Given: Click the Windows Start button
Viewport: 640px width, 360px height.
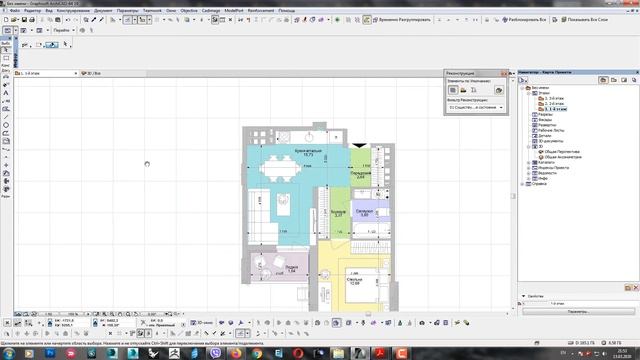Looking at the screenshot, I should click(9, 353).
